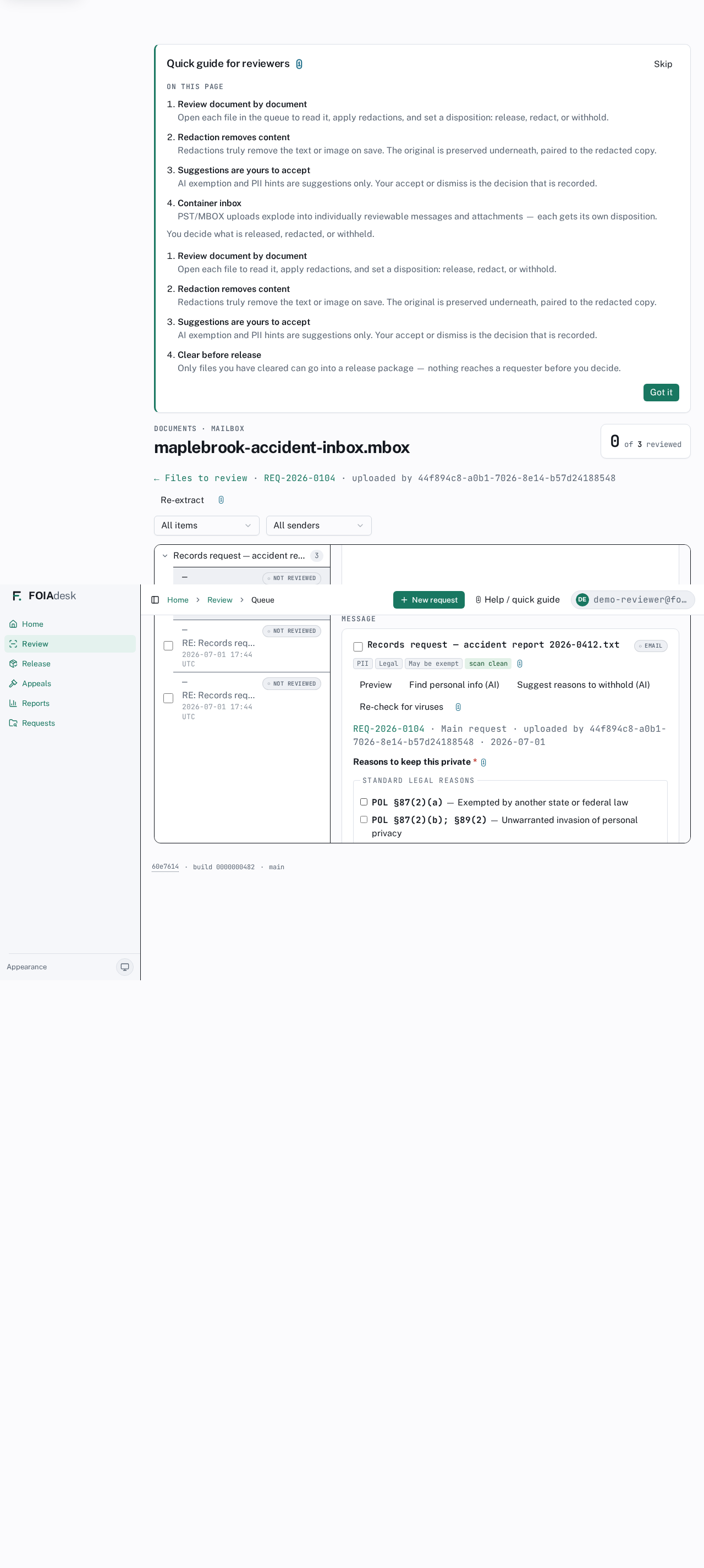Click info icon beside Re-check for viruses

[458, 706]
